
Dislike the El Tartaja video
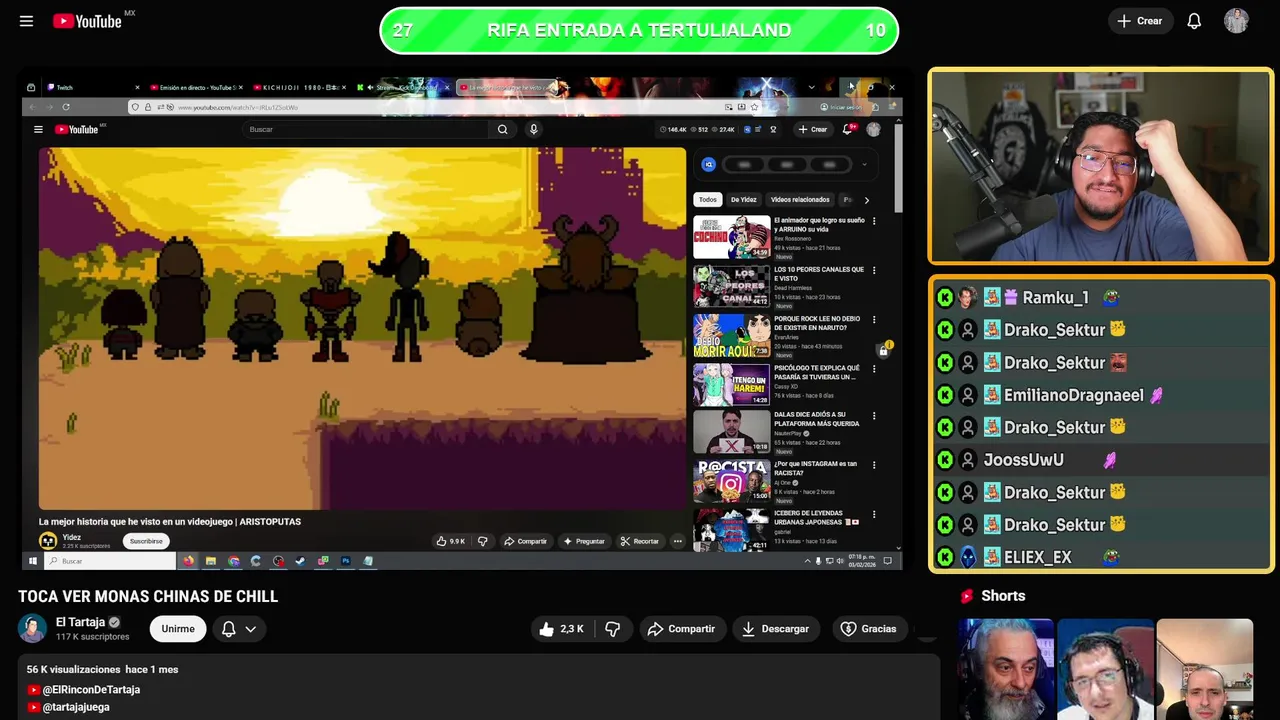tap(612, 629)
